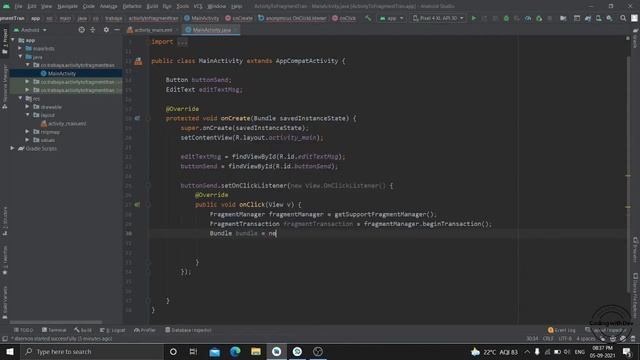Collapse the java folder

pyautogui.click(x=20, y=57)
